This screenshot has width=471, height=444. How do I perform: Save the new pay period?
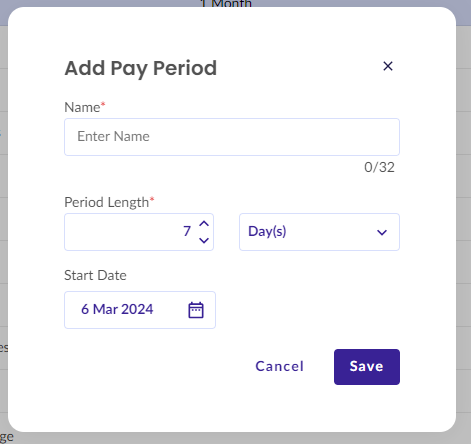tap(367, 367)
